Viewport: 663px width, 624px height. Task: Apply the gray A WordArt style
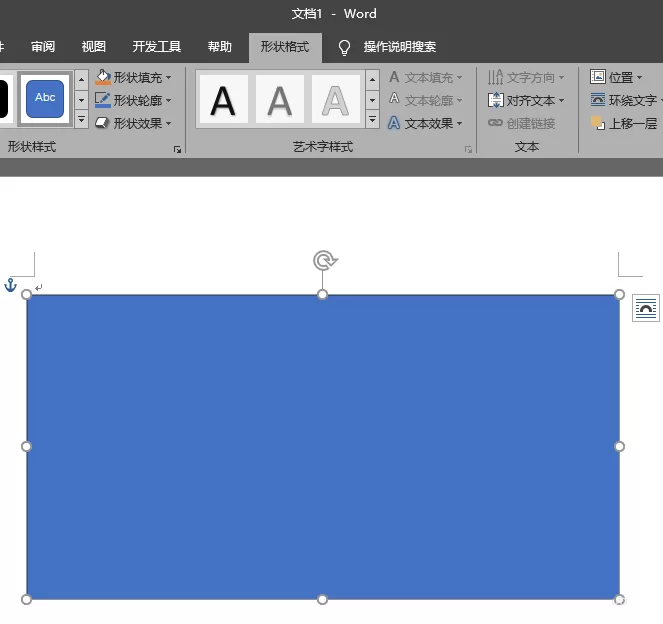pos(279,99)
